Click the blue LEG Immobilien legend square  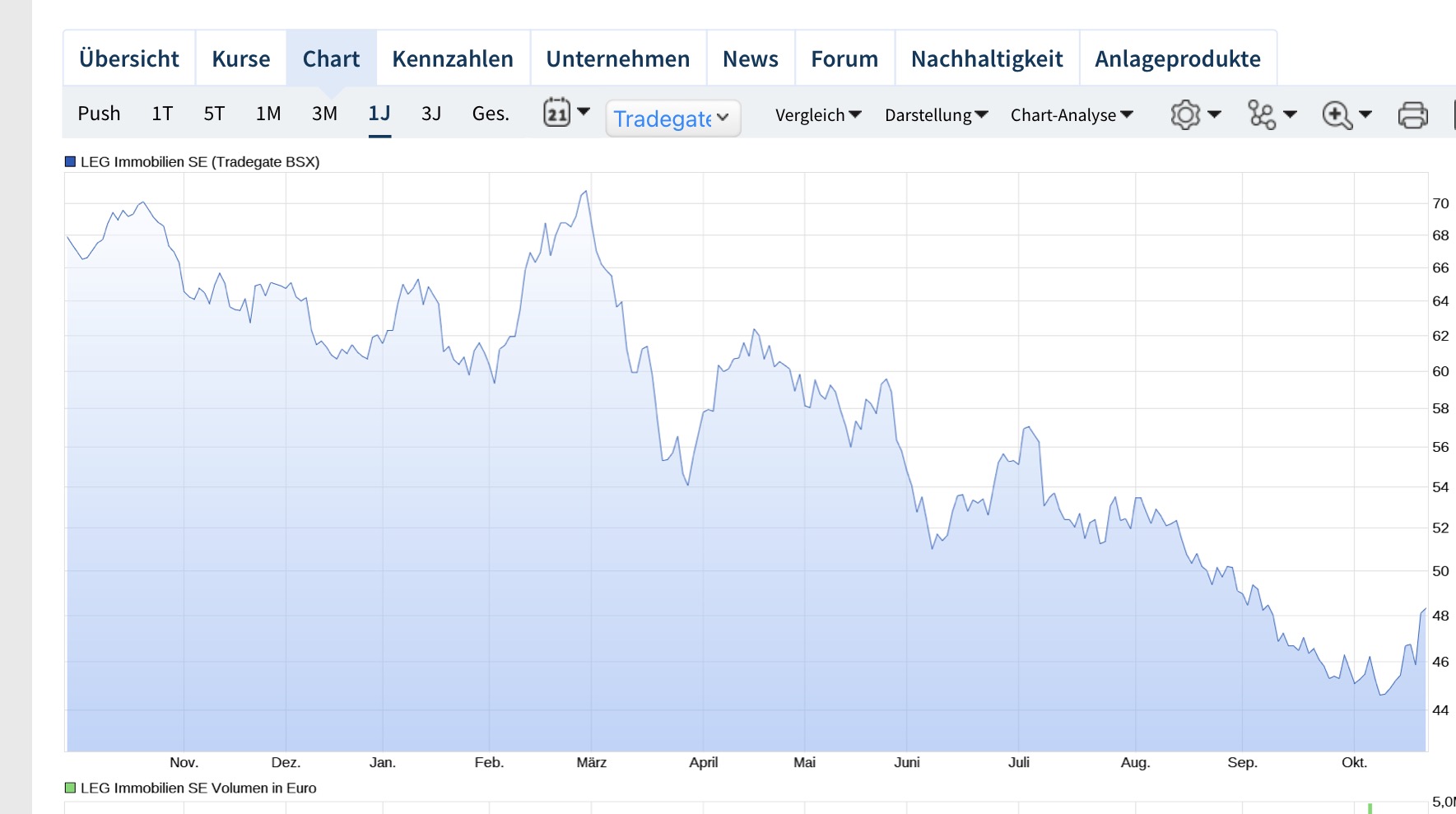(70, 162)
